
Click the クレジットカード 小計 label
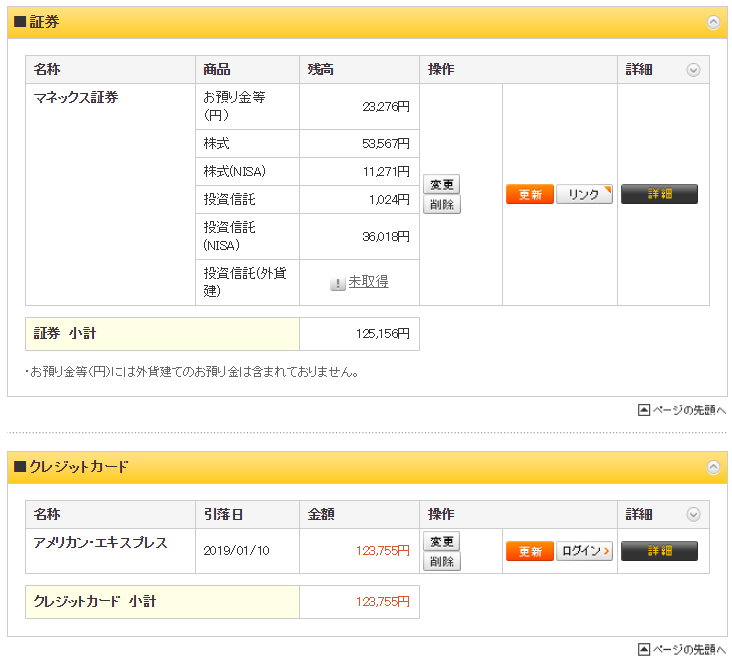pyautogui.click(x=95, y=602)
